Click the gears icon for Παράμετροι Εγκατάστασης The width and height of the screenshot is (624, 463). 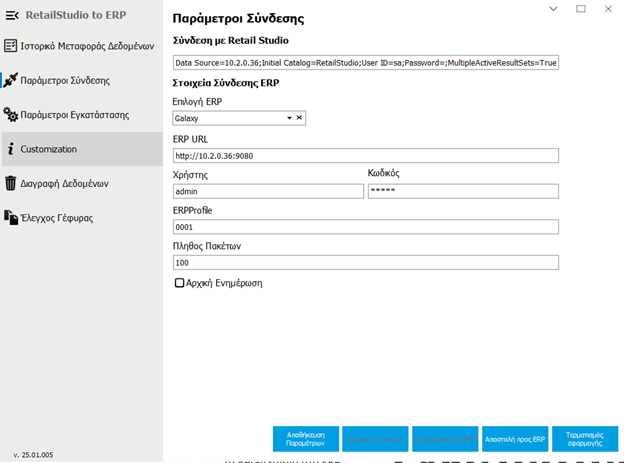(x=10, y=115)
